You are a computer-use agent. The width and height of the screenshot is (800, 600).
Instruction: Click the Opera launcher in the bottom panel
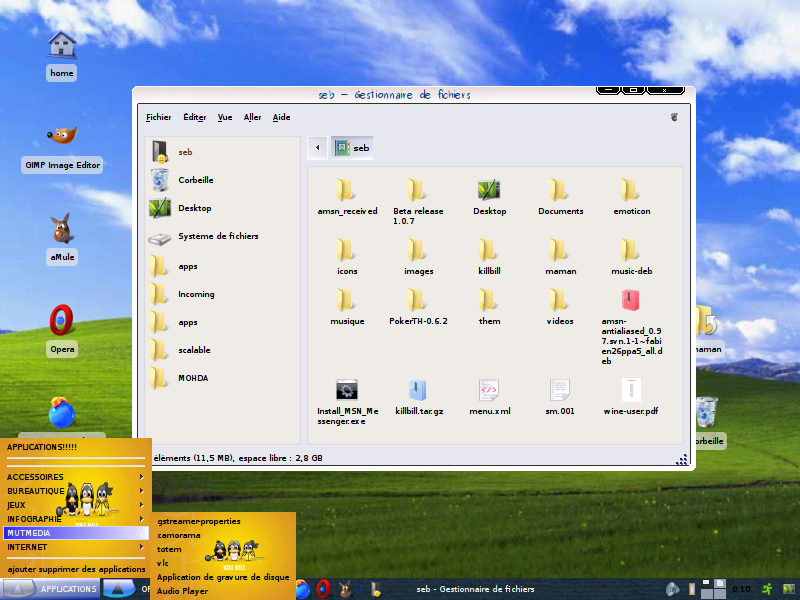click(x=323, y=589)
